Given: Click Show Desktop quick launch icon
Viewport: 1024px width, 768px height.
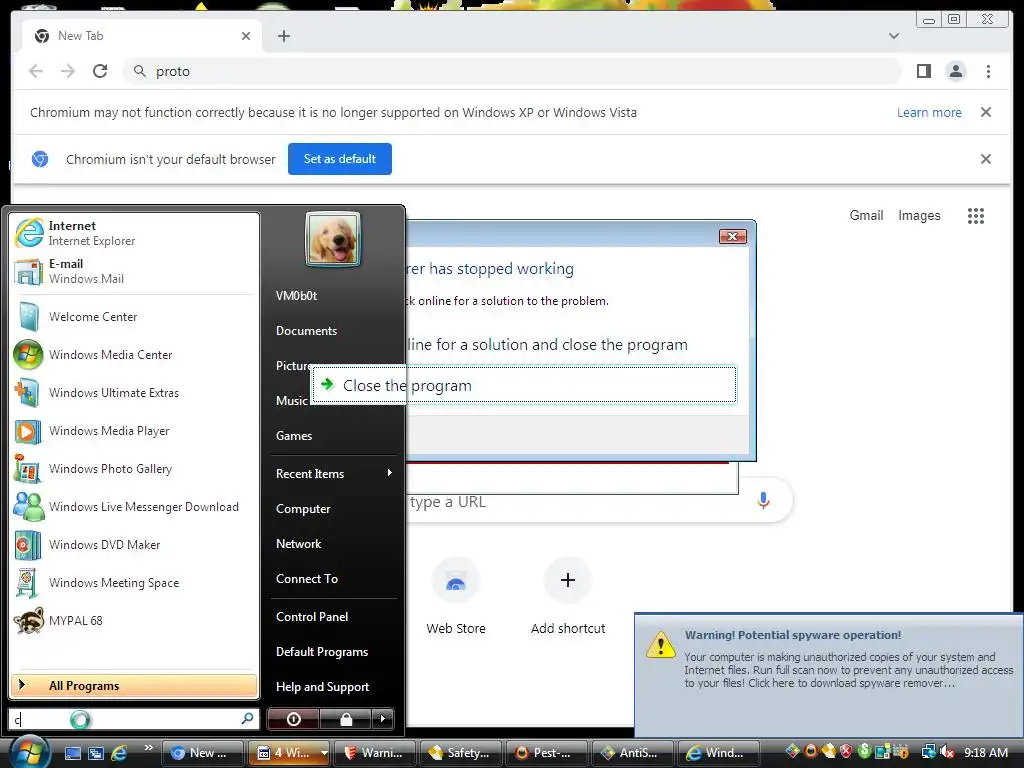Looking at the screenshot, I should [x=73, y=753].
